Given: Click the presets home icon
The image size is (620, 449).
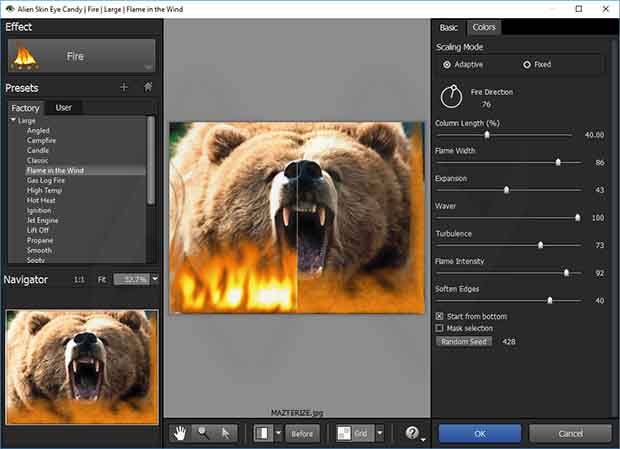Looking at the screenshot, I should pos(148,88).
